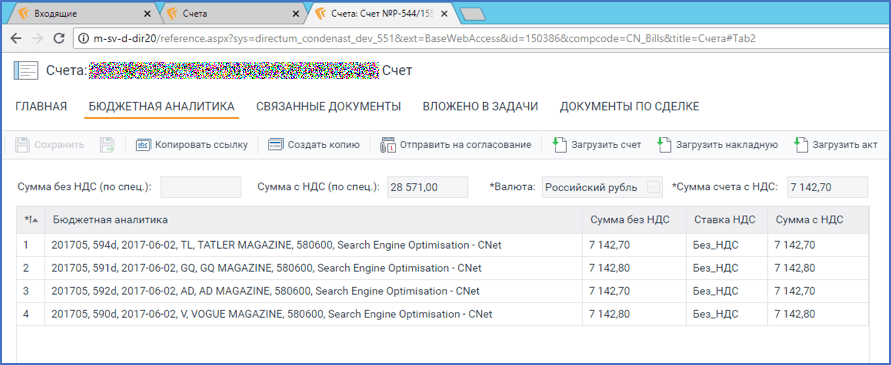Open the ВЛОЖЕНО В ЗАДАЧИ tab
The height and width of the screenshot is (365, 891).
480,106
